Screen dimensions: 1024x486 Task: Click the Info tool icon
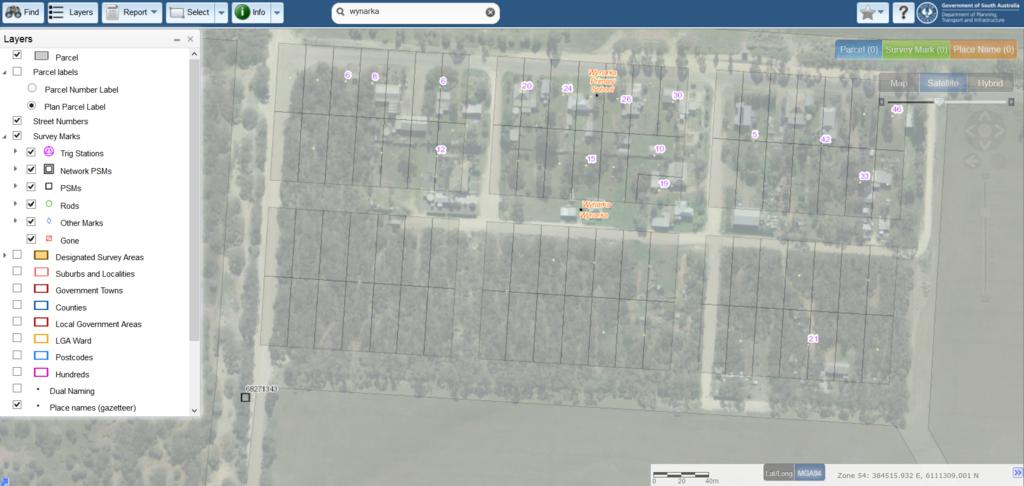click(250, 13)
